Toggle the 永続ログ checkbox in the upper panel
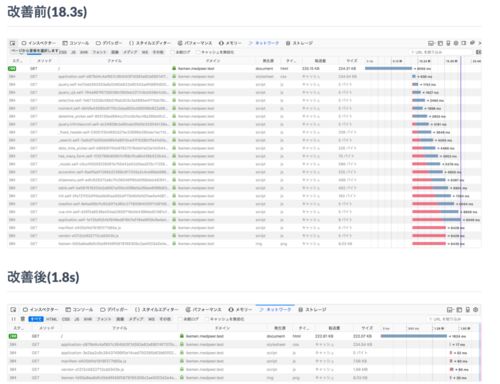Viewport: 500px width, 384px height. point(173,52)
